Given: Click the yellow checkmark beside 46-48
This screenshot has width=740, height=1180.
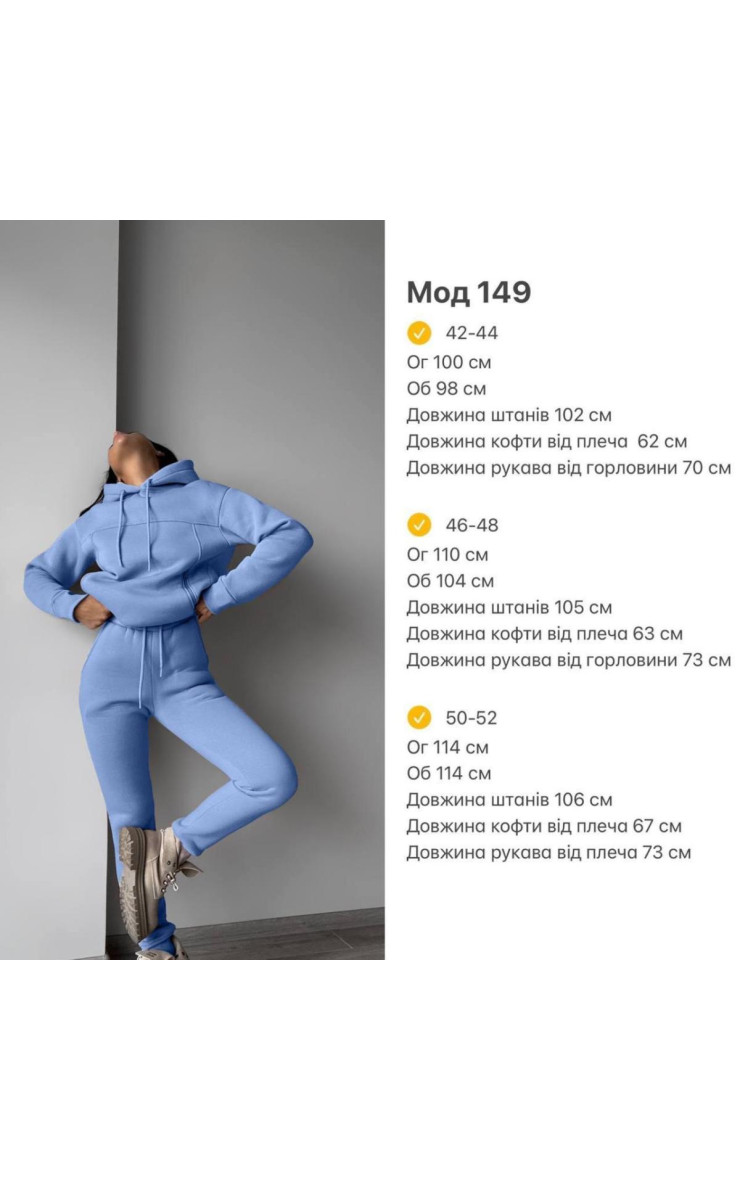Looking at the screenshot, I should point(419,525).
